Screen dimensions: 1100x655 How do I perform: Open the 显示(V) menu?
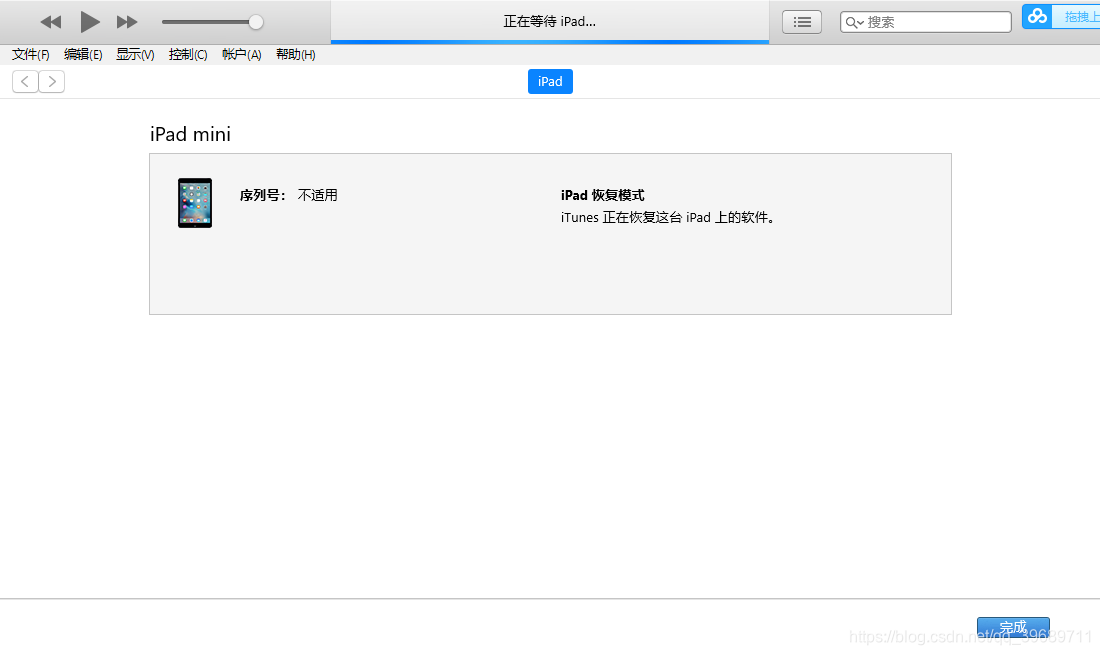135,55
